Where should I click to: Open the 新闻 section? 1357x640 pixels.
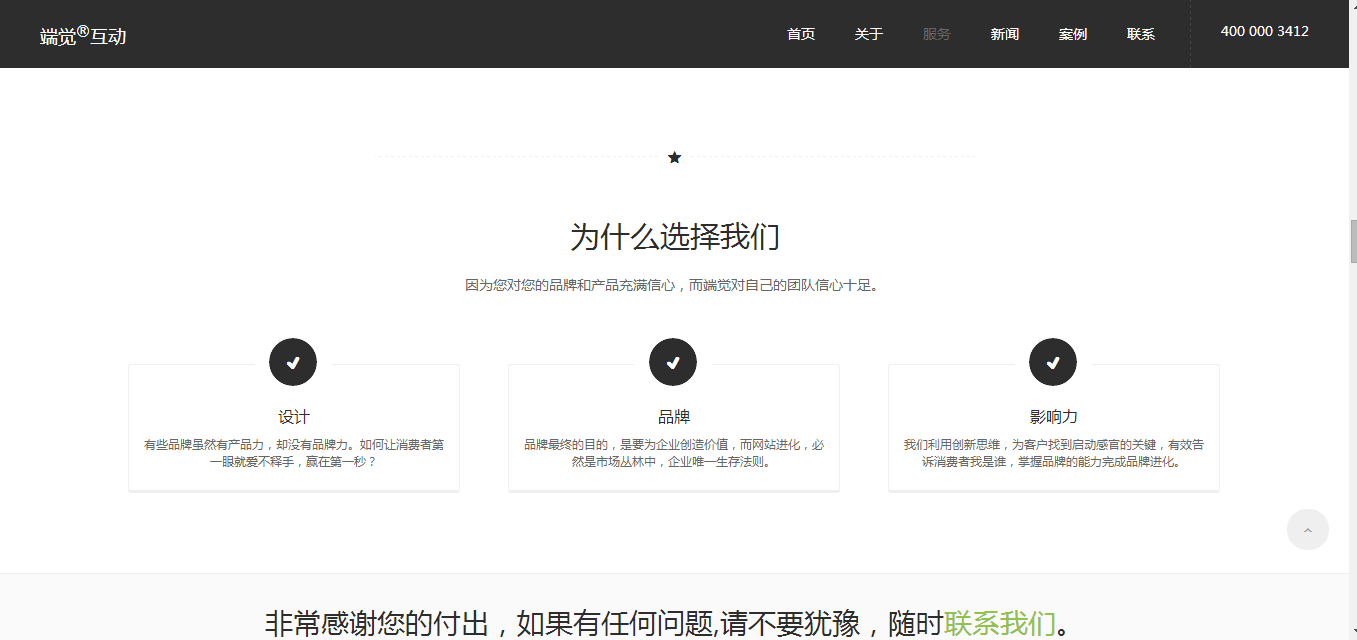click(1005, 34)
